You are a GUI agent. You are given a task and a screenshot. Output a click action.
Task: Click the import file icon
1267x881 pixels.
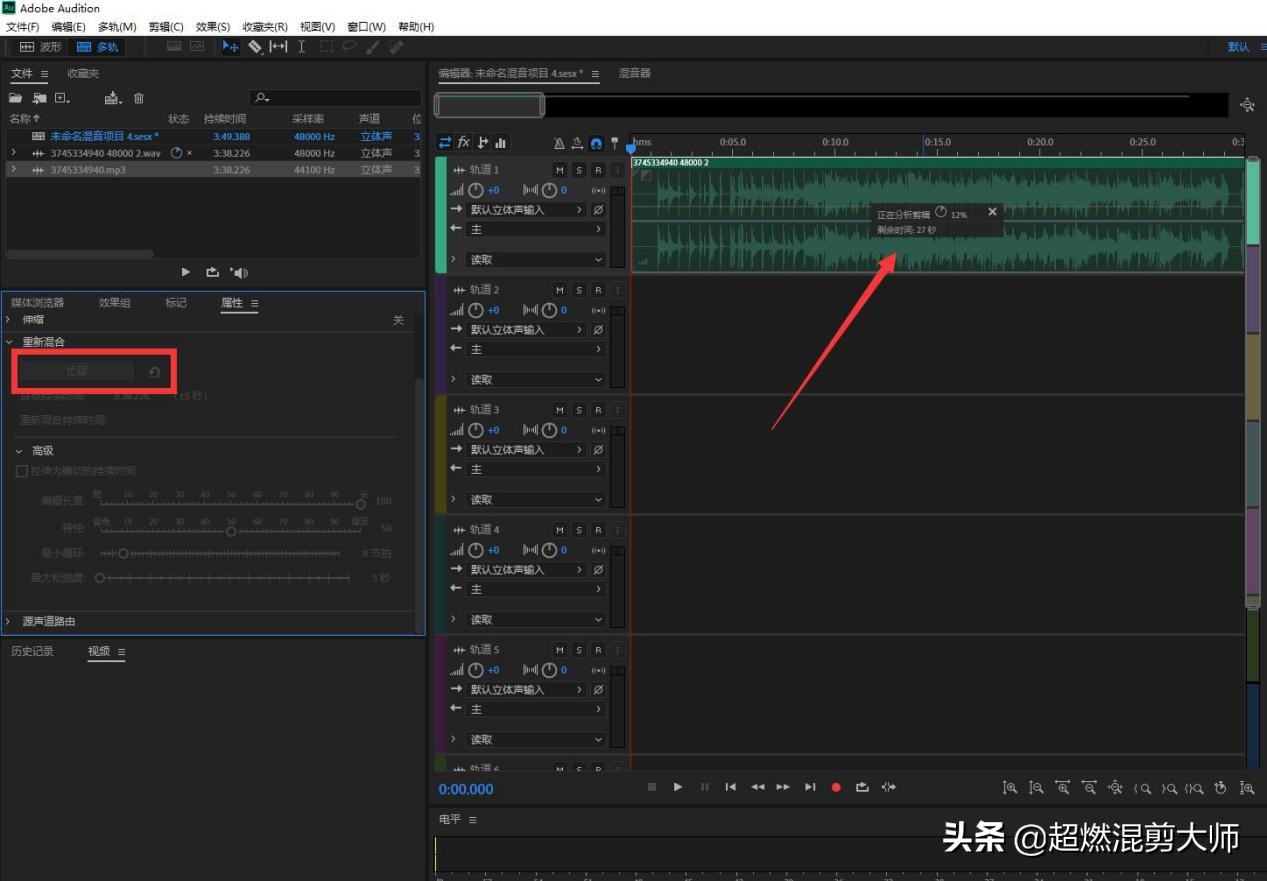click(39, 98)
